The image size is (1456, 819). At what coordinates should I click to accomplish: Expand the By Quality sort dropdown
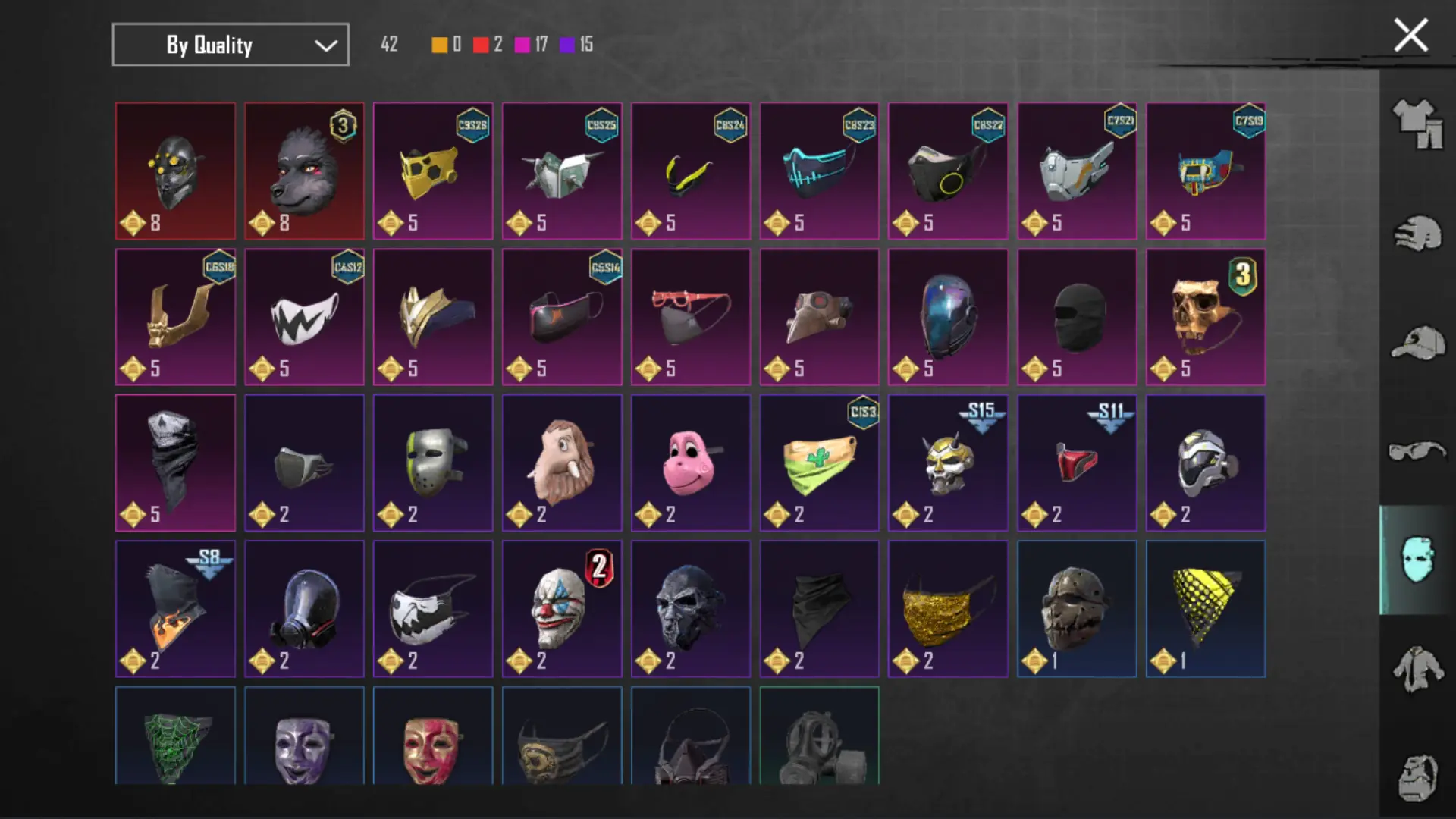(x=231, y=45)
